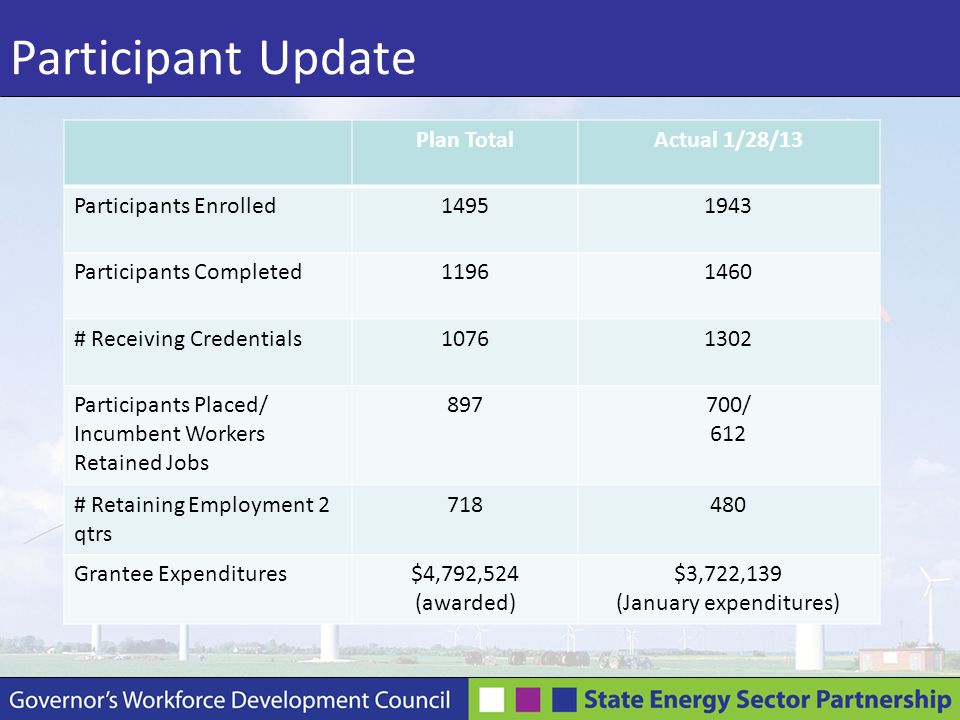The height and width of the screenshot is (720, 960).
Task: Select the plan value 1196
Action: point(465,272)
